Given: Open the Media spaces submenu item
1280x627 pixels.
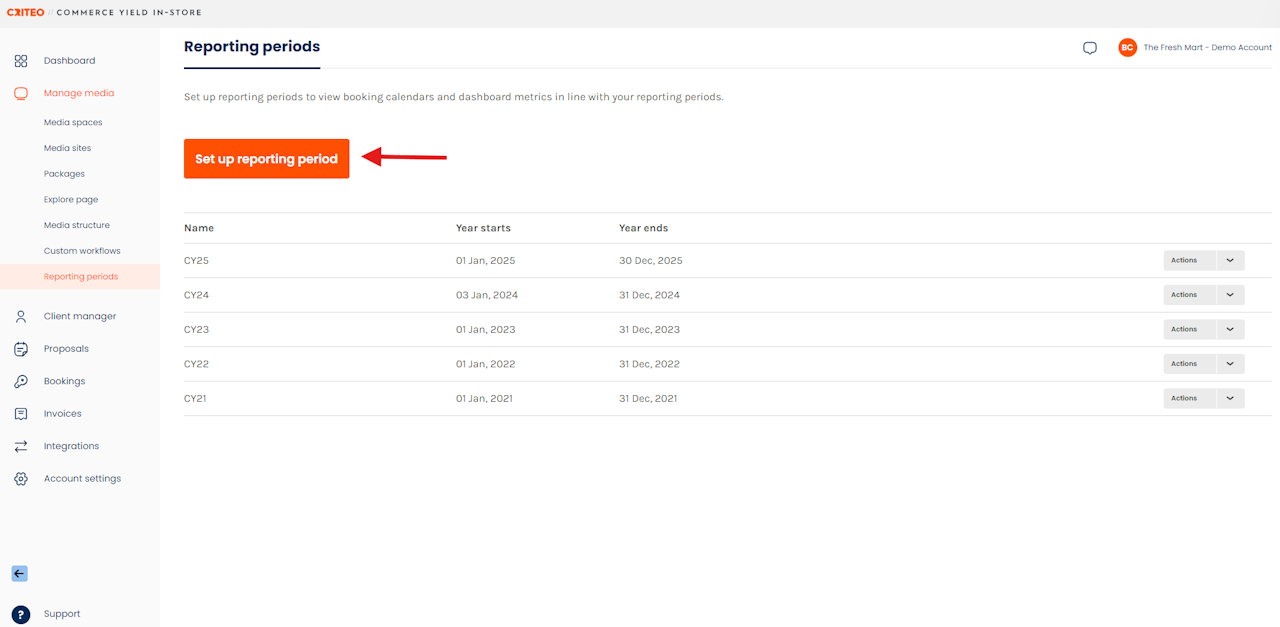Looking at the screenshot, I should coord(73,122).
